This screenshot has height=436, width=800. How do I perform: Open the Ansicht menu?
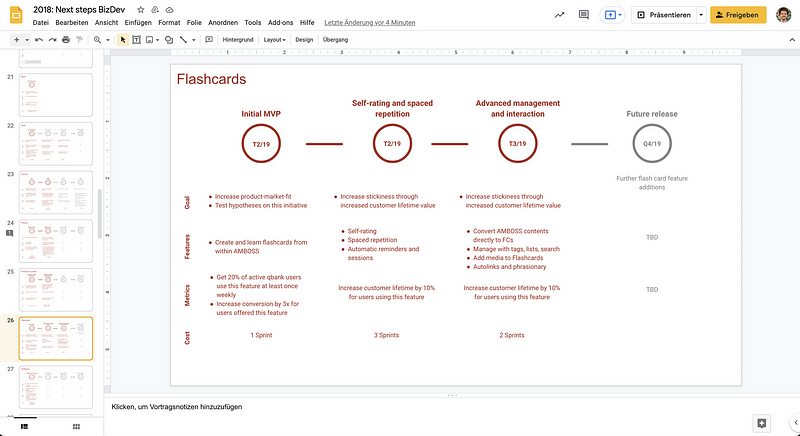click(107, 22)
